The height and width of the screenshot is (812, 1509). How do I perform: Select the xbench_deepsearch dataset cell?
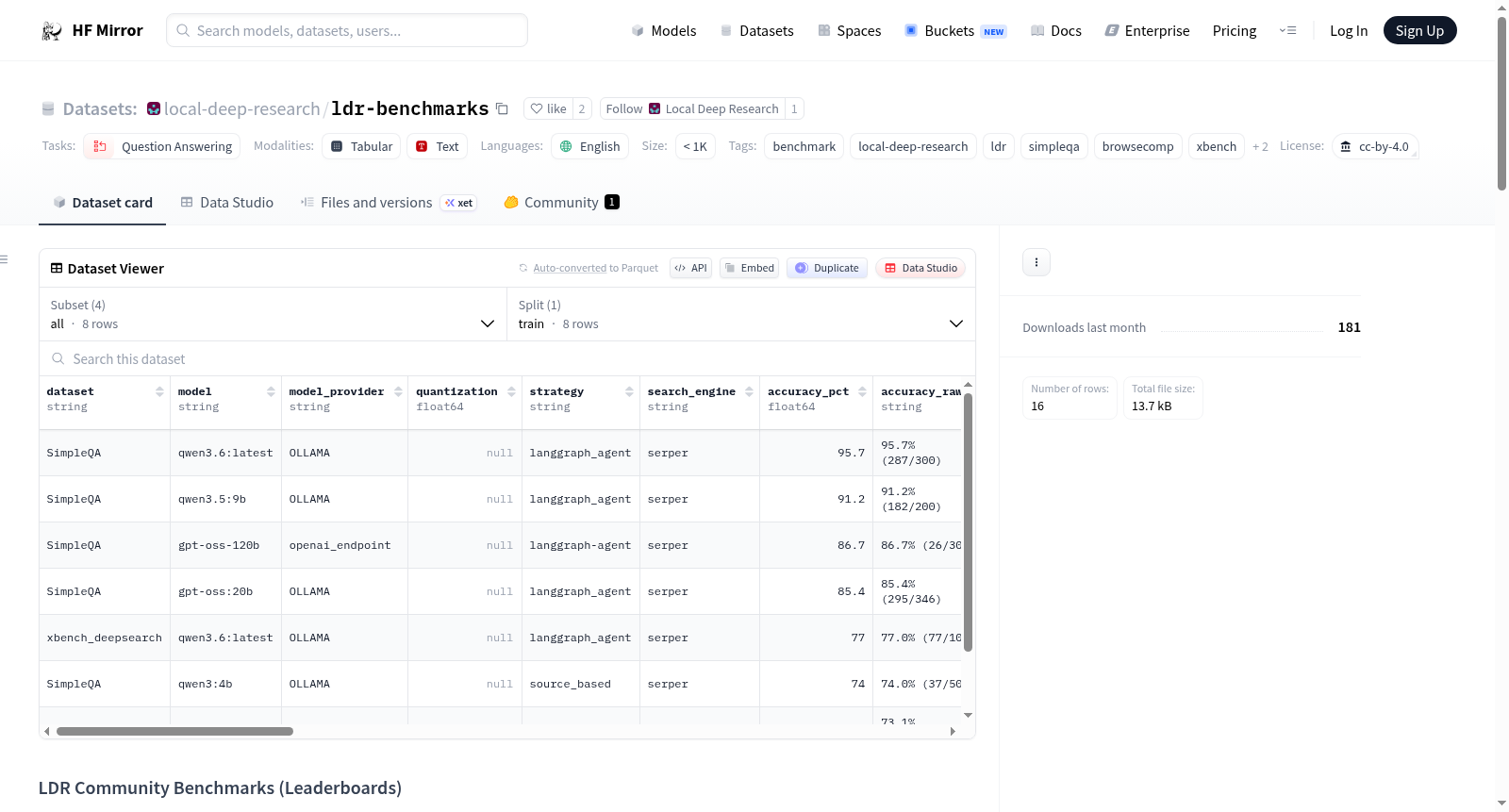tap(105, 638)
